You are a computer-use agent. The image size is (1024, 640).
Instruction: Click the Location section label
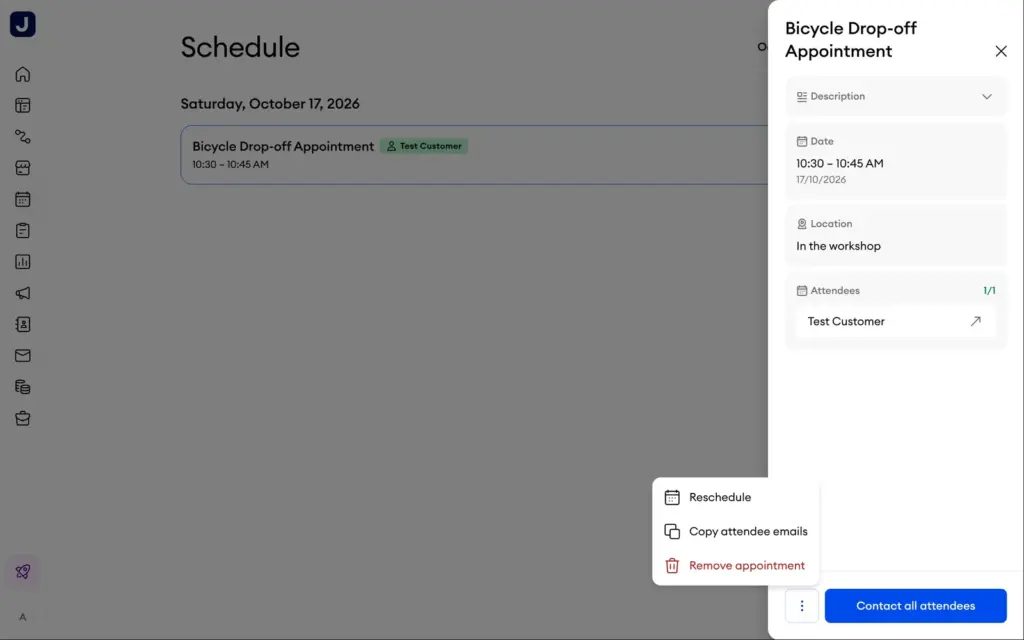(831, 224)
